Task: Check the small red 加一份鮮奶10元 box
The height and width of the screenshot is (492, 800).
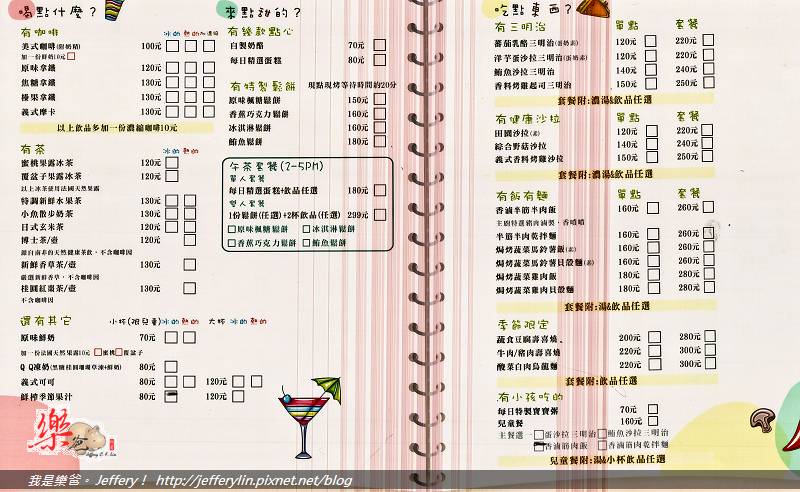Action: [x=71, y=56]
